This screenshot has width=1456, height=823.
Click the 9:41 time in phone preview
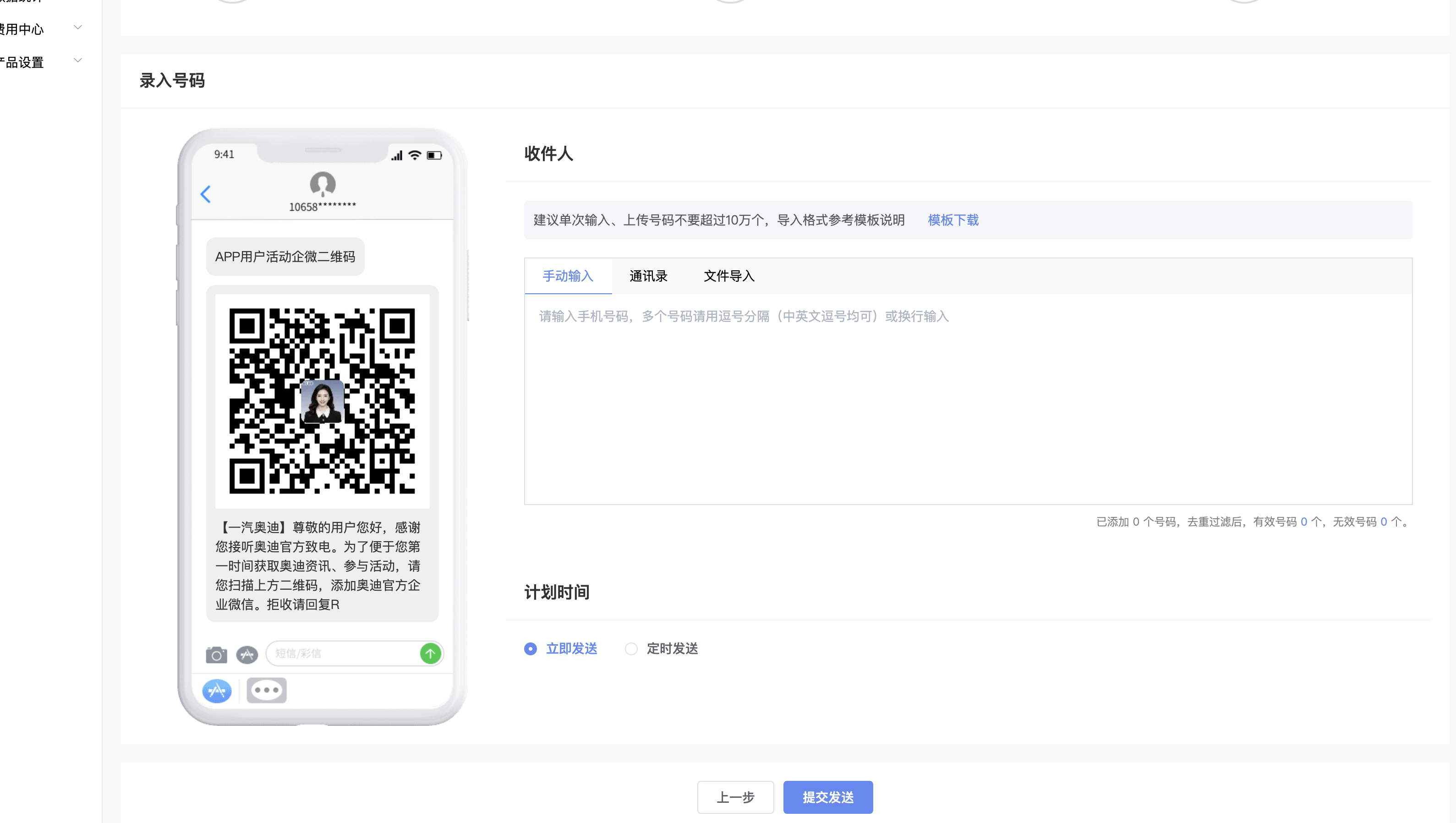(x=224, y=154)
